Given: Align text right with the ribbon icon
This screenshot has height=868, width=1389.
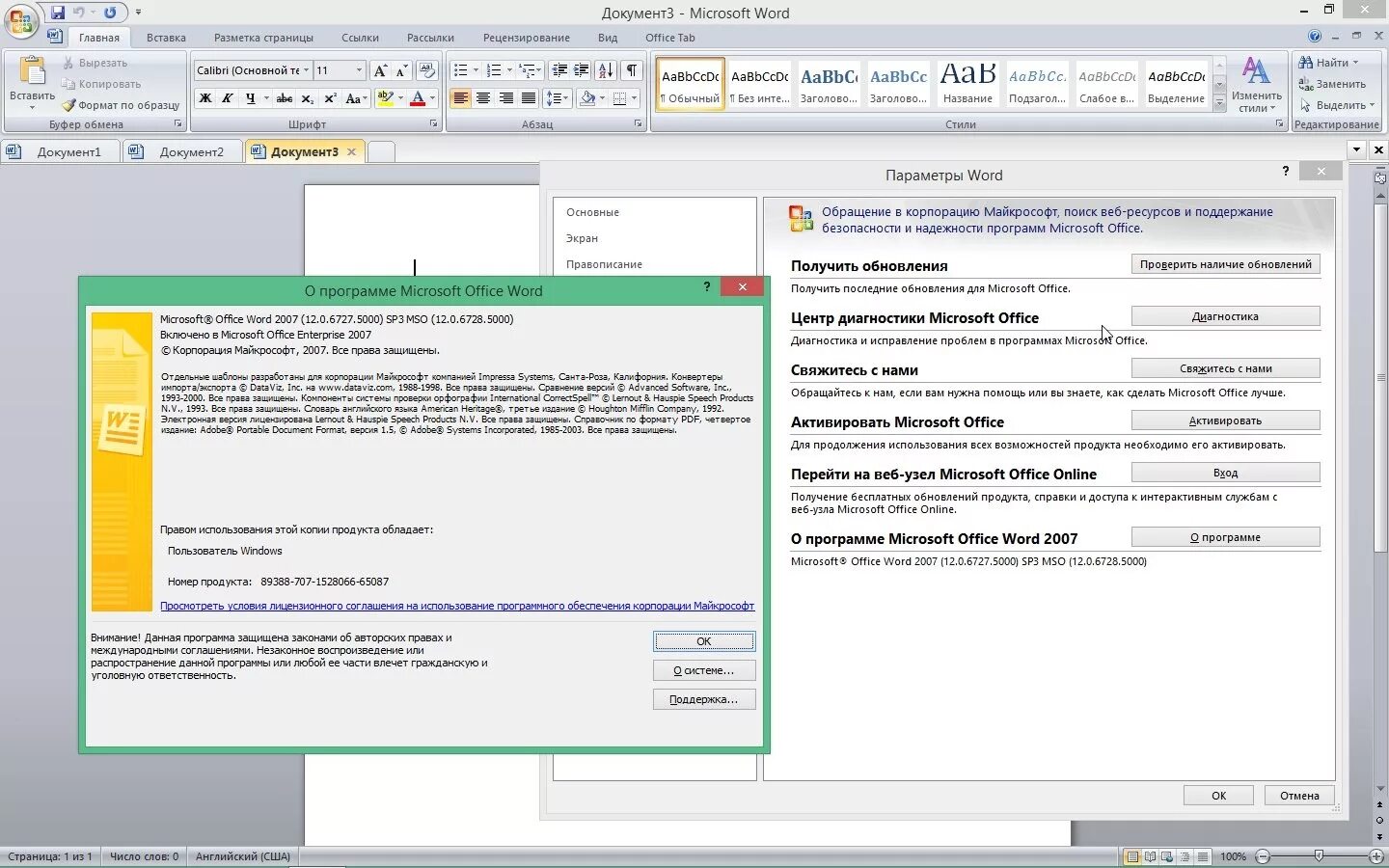Looking at the screenshot, I should pos(506,98).
